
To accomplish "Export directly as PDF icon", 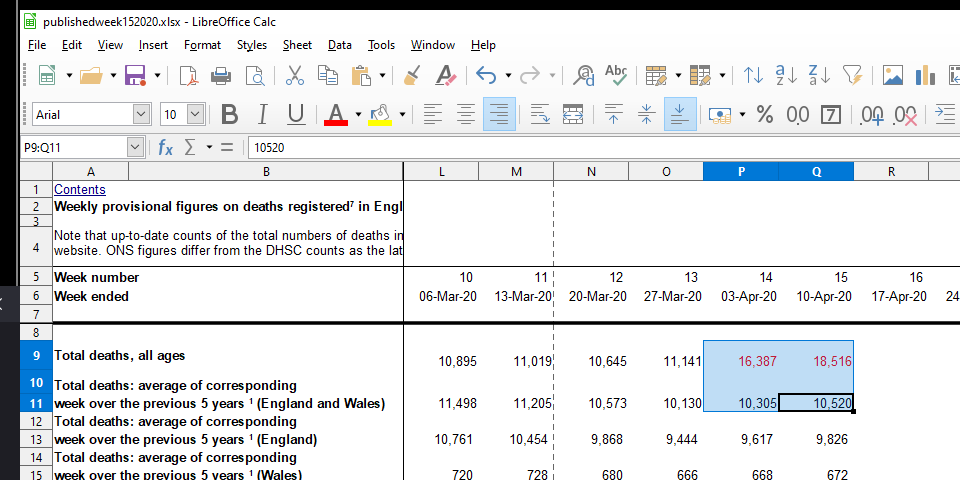I will coord(189,75).
